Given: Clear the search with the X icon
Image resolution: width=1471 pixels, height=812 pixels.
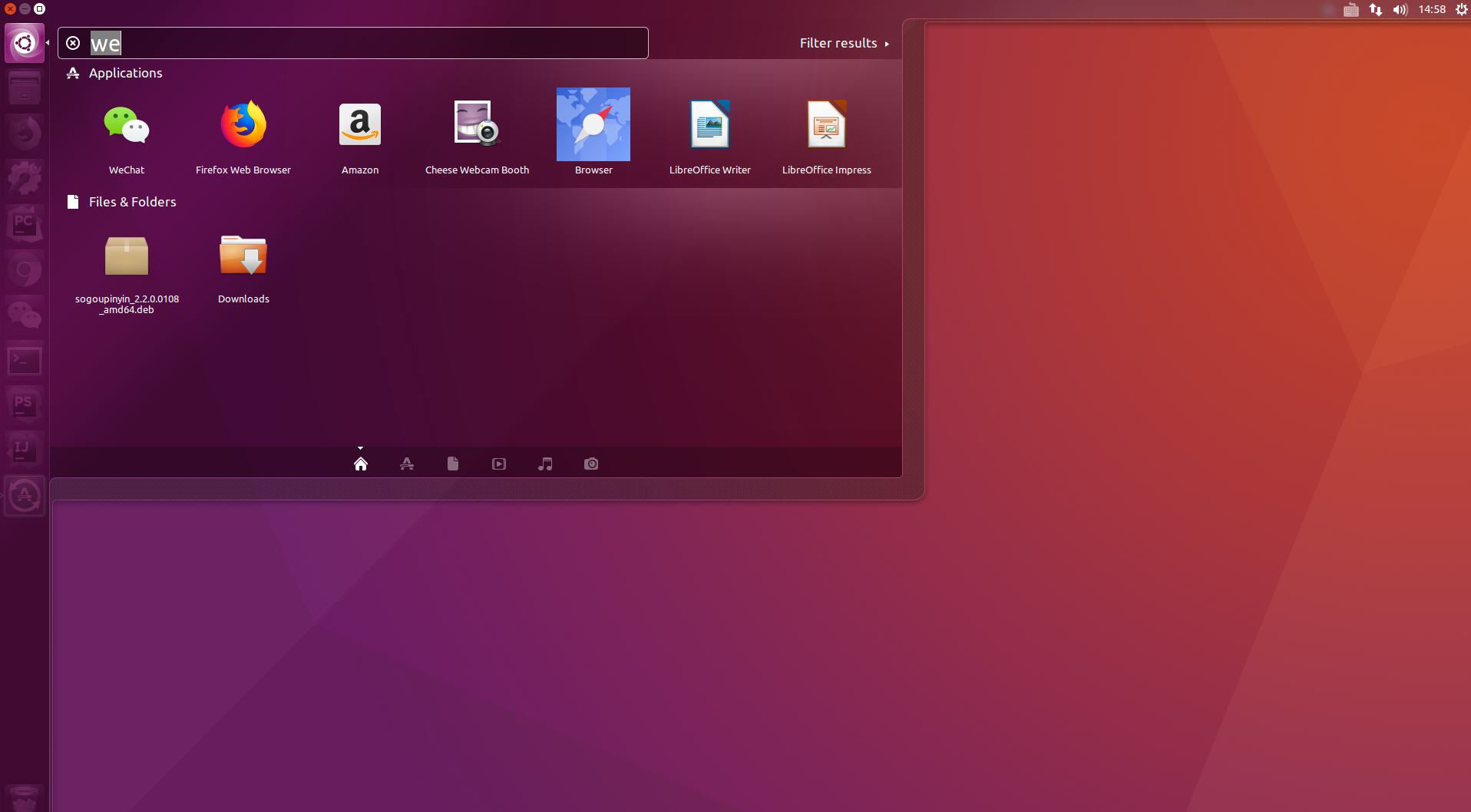Looking at the screenshot, I should pos(73,43).
